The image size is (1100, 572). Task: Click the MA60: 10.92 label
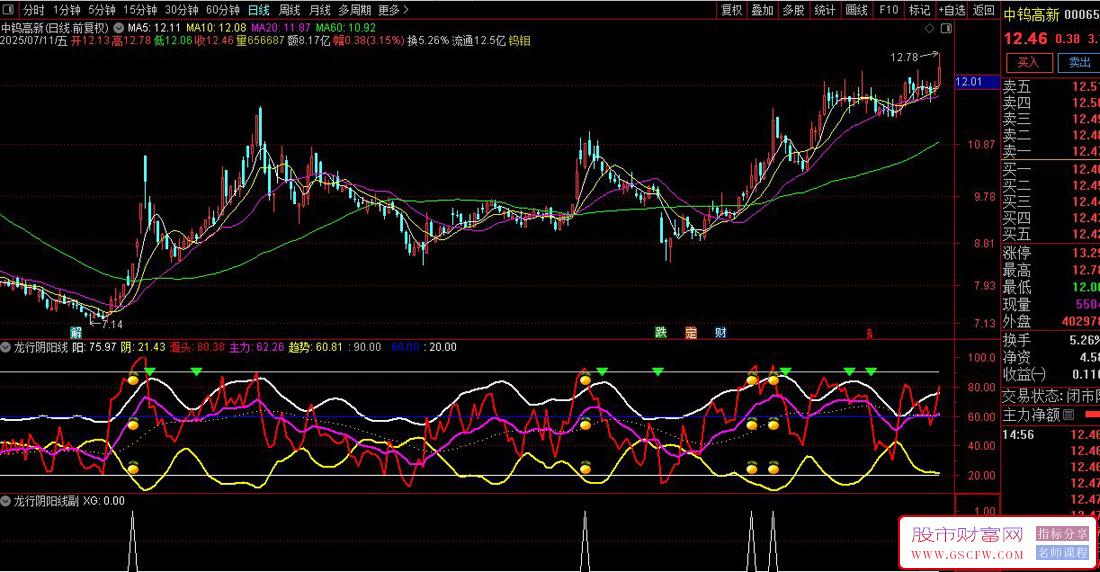coord(346,28)
